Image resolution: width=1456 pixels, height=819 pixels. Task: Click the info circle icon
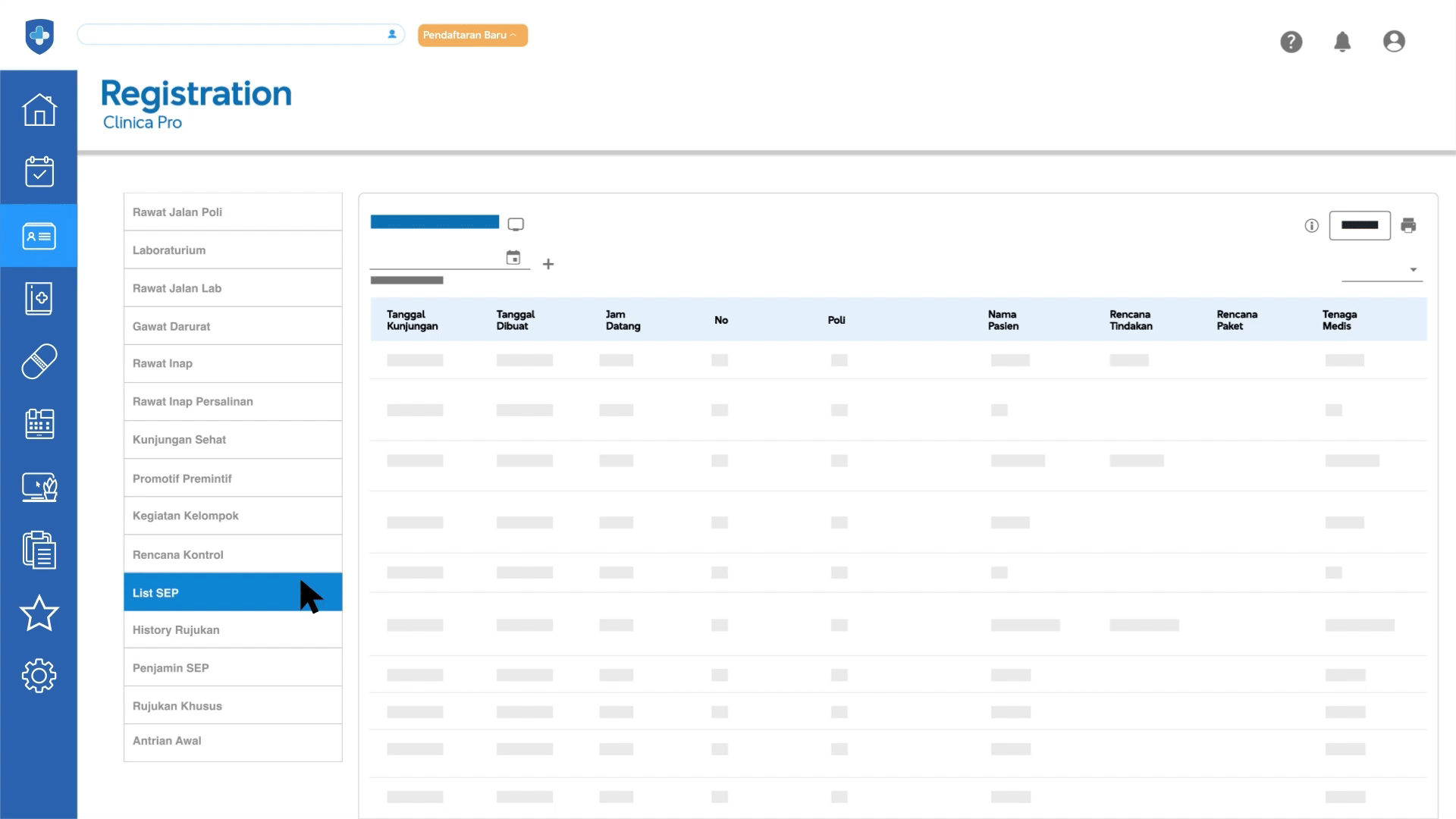coord(1311,225)
